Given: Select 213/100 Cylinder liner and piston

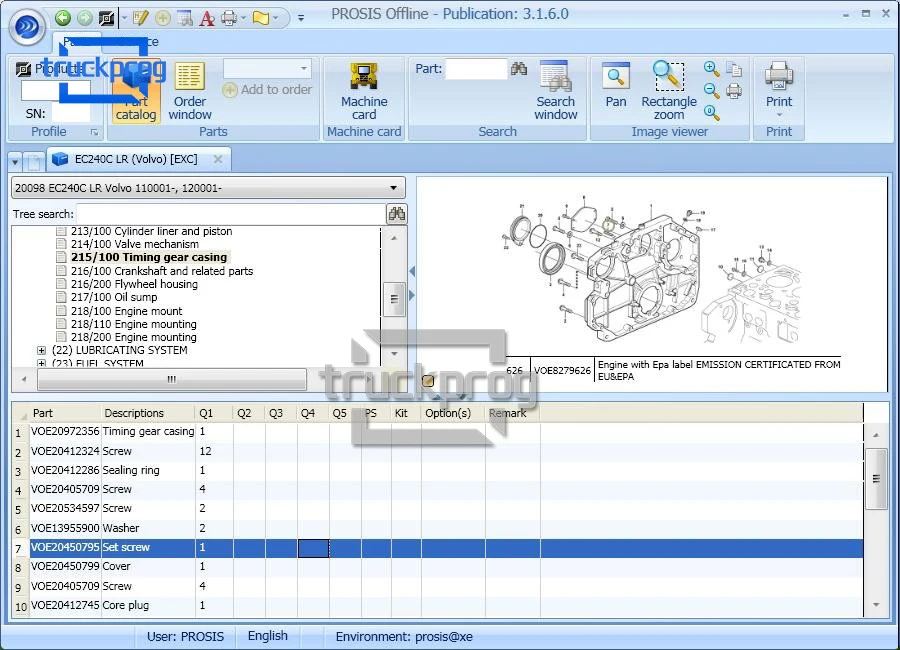Looking at the screenshot, I should [152, 231].
